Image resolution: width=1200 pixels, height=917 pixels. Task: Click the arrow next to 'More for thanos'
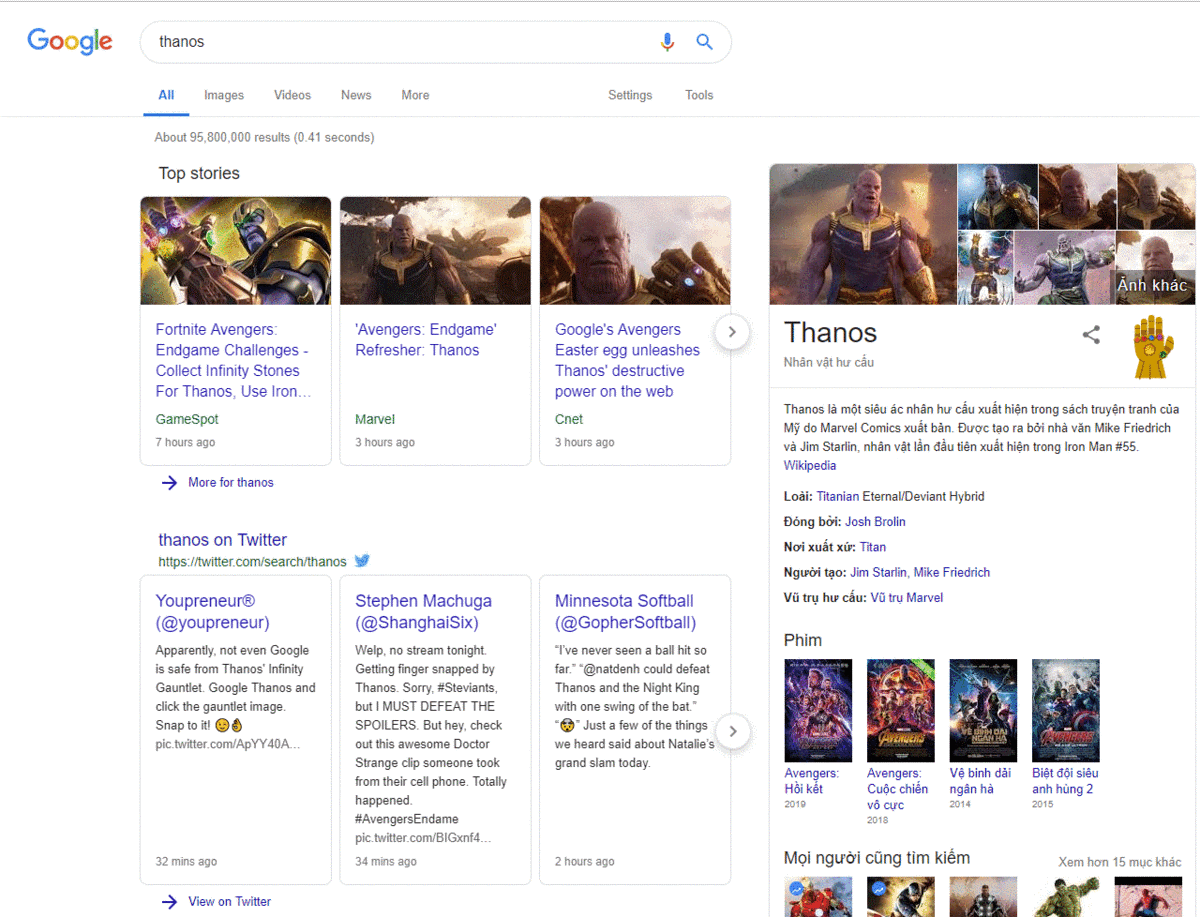click(x=169, y=482)
